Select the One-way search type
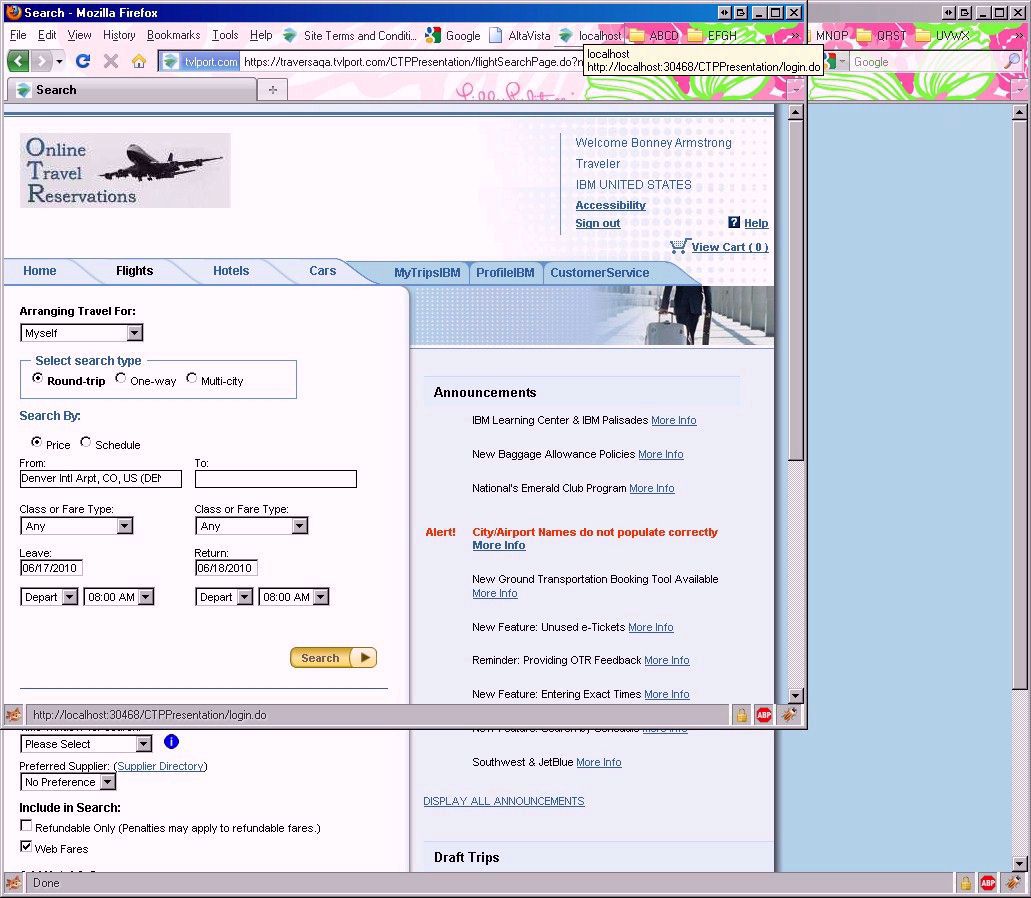This screenshot has height=898, width=1031. tap(121, 379)
